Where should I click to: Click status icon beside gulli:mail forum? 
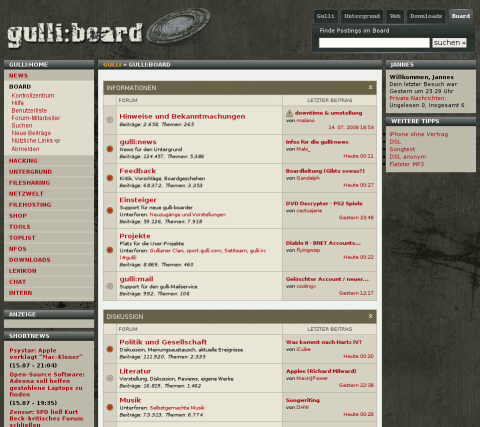(x=110, y=286)
